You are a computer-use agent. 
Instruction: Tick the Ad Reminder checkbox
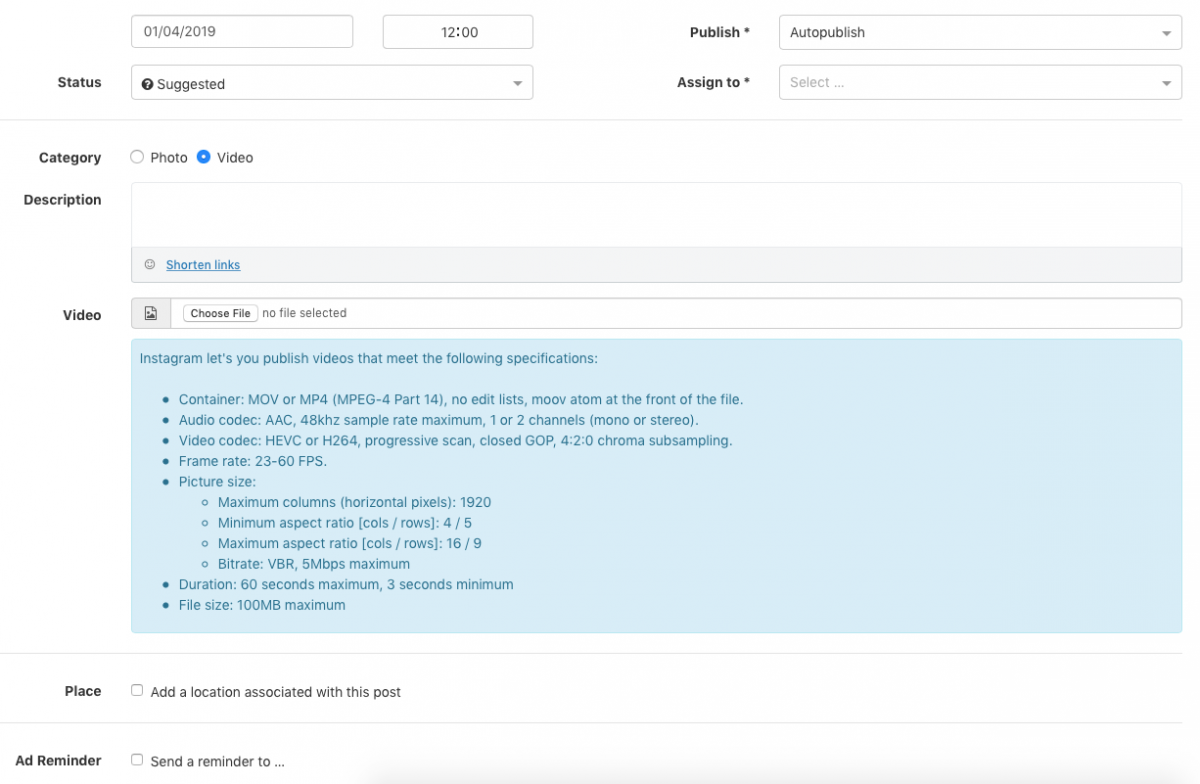137,760
